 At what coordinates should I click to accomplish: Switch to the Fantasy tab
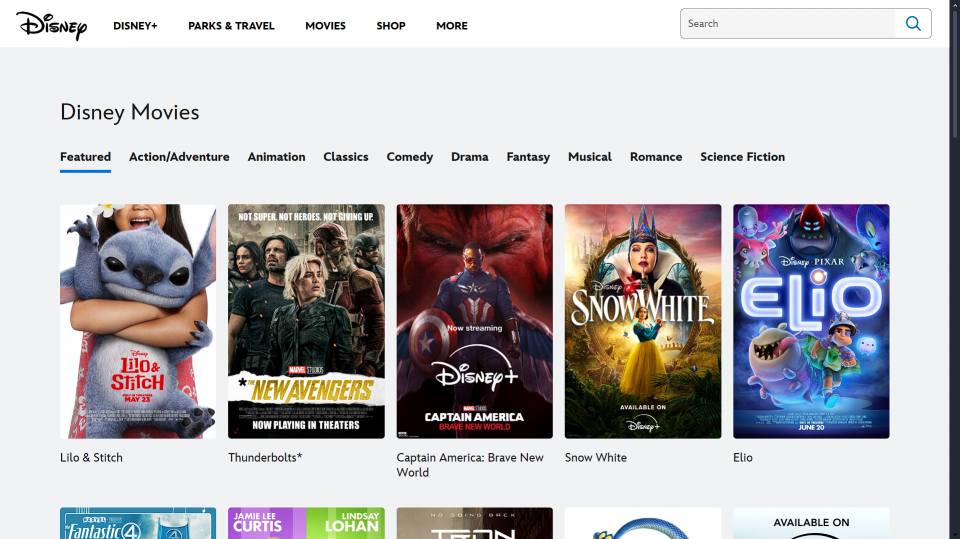pyautogui.click(x=528, y=157)
